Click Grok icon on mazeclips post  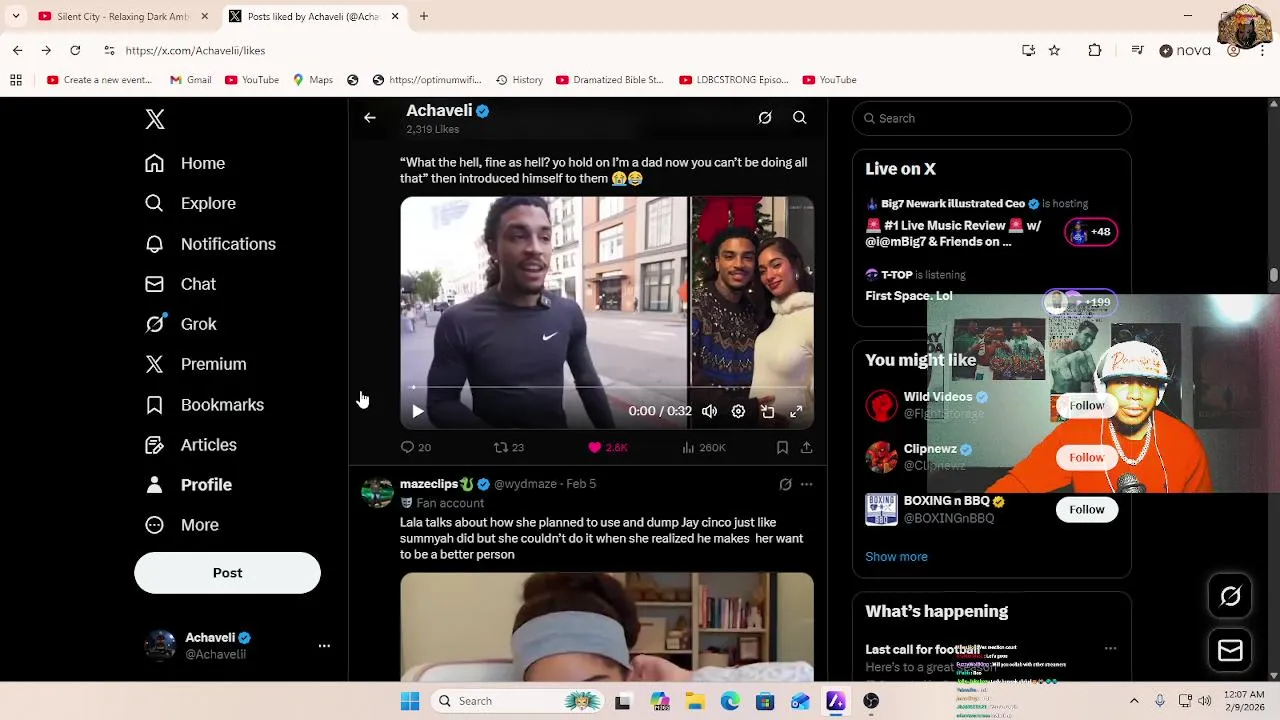tap(785, 484)
